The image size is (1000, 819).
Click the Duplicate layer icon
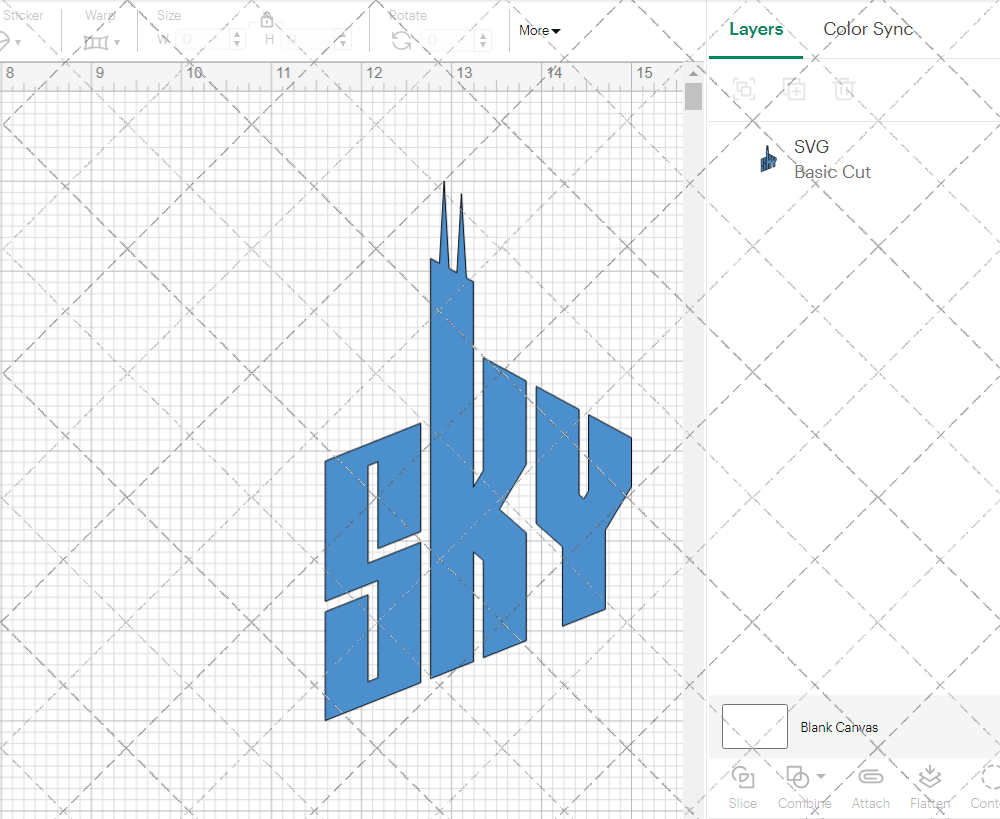coord(794,88)
